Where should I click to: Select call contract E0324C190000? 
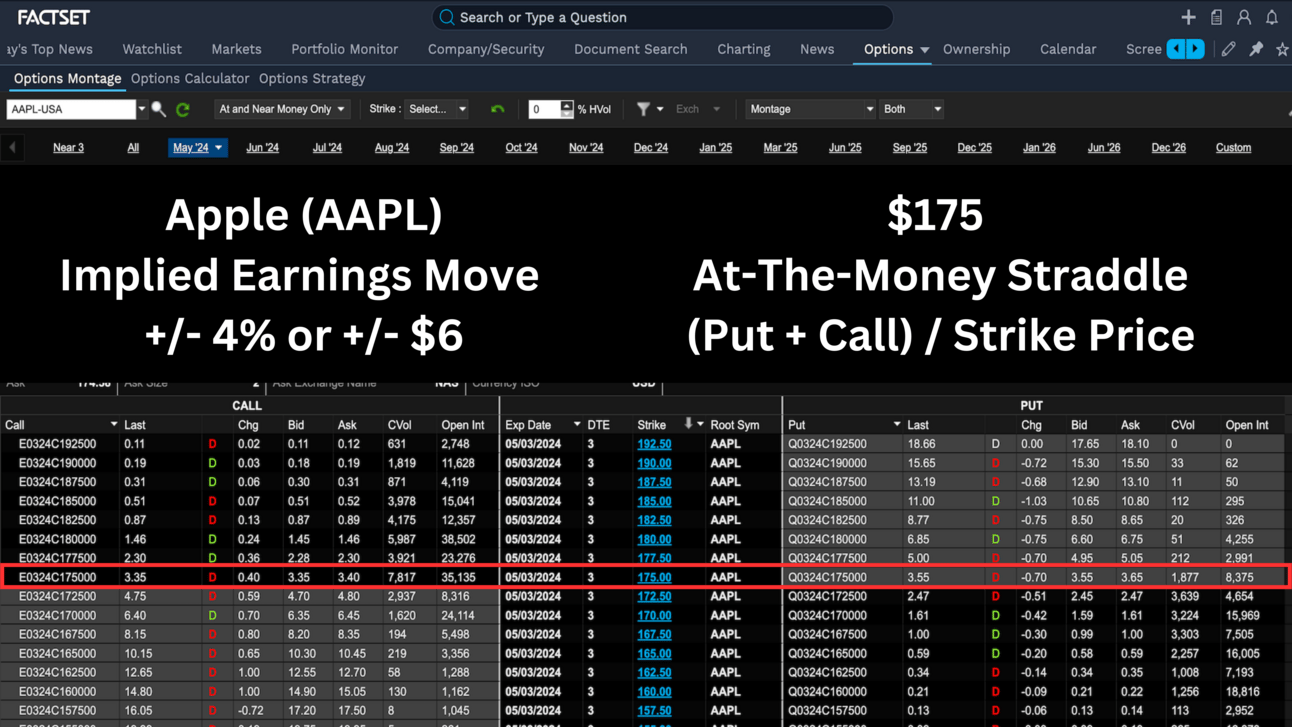point(57,463)
